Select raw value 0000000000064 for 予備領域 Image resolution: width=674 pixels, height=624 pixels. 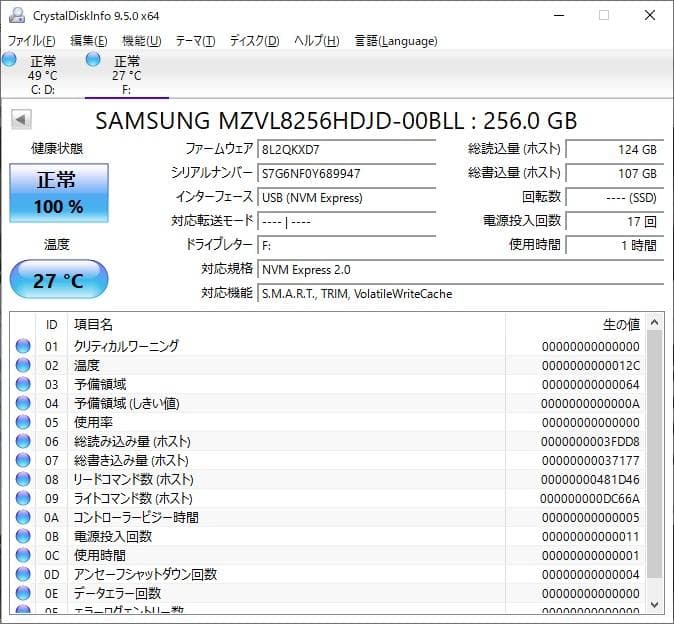click(x=591, y=385)
